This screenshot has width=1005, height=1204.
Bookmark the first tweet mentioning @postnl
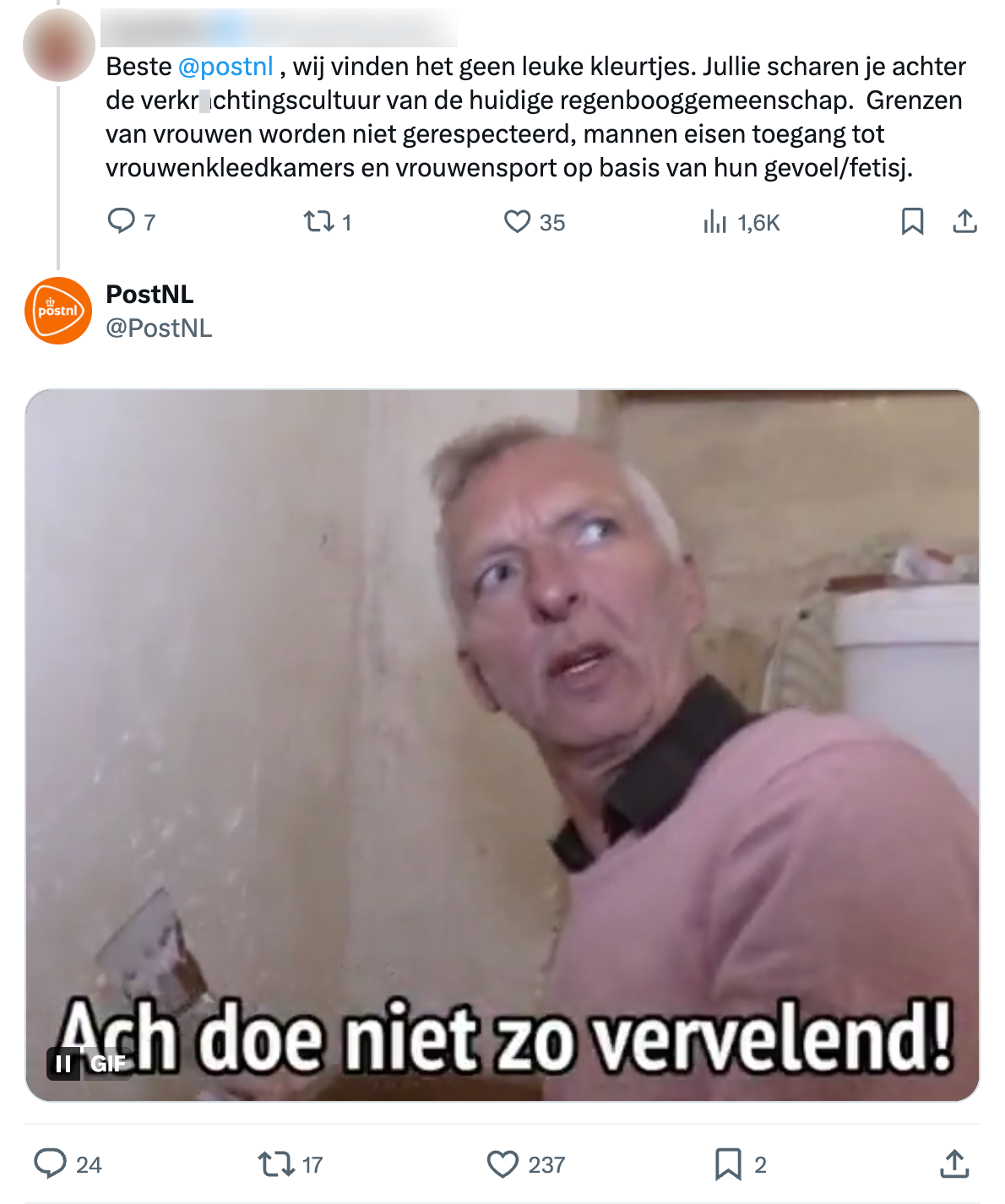[912, 221]
